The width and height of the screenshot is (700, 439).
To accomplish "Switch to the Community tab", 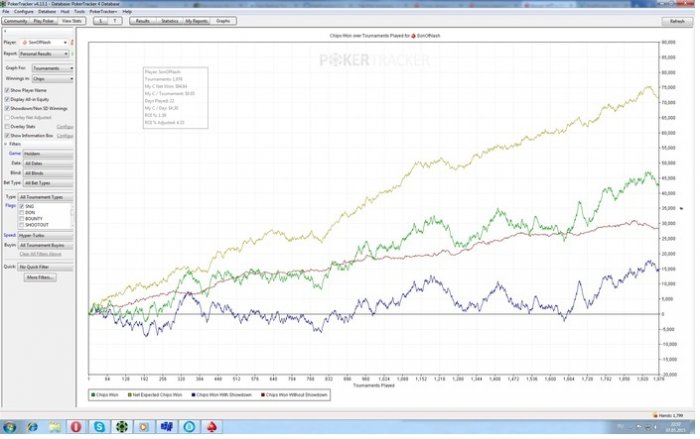I will [16, 21].
